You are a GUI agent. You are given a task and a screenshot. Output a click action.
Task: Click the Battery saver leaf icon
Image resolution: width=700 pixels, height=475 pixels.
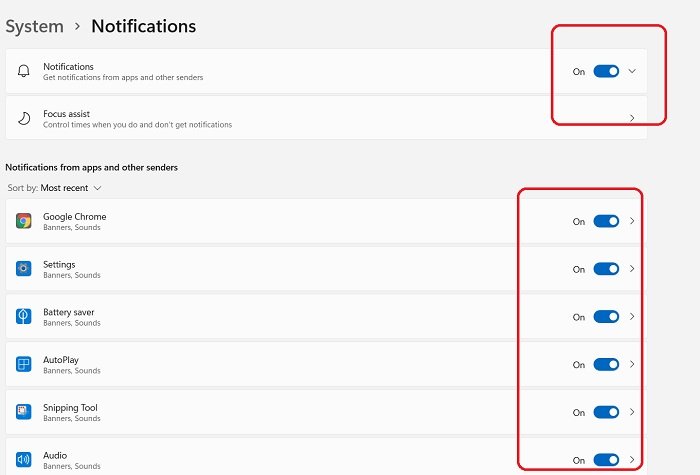coord(24,317)
